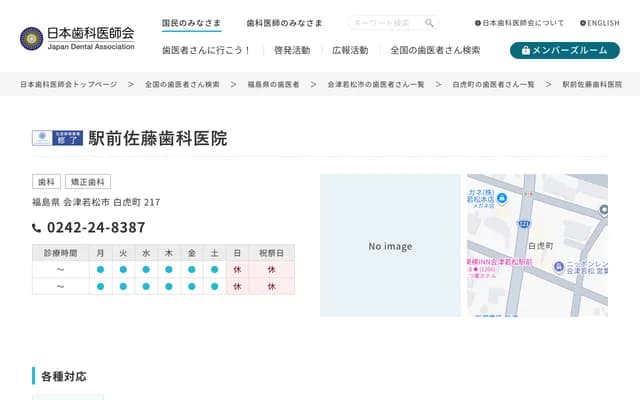This screenshot has height=400, width=640.
Task: Open 啓発活動 menu item
Action: [291, 50]
